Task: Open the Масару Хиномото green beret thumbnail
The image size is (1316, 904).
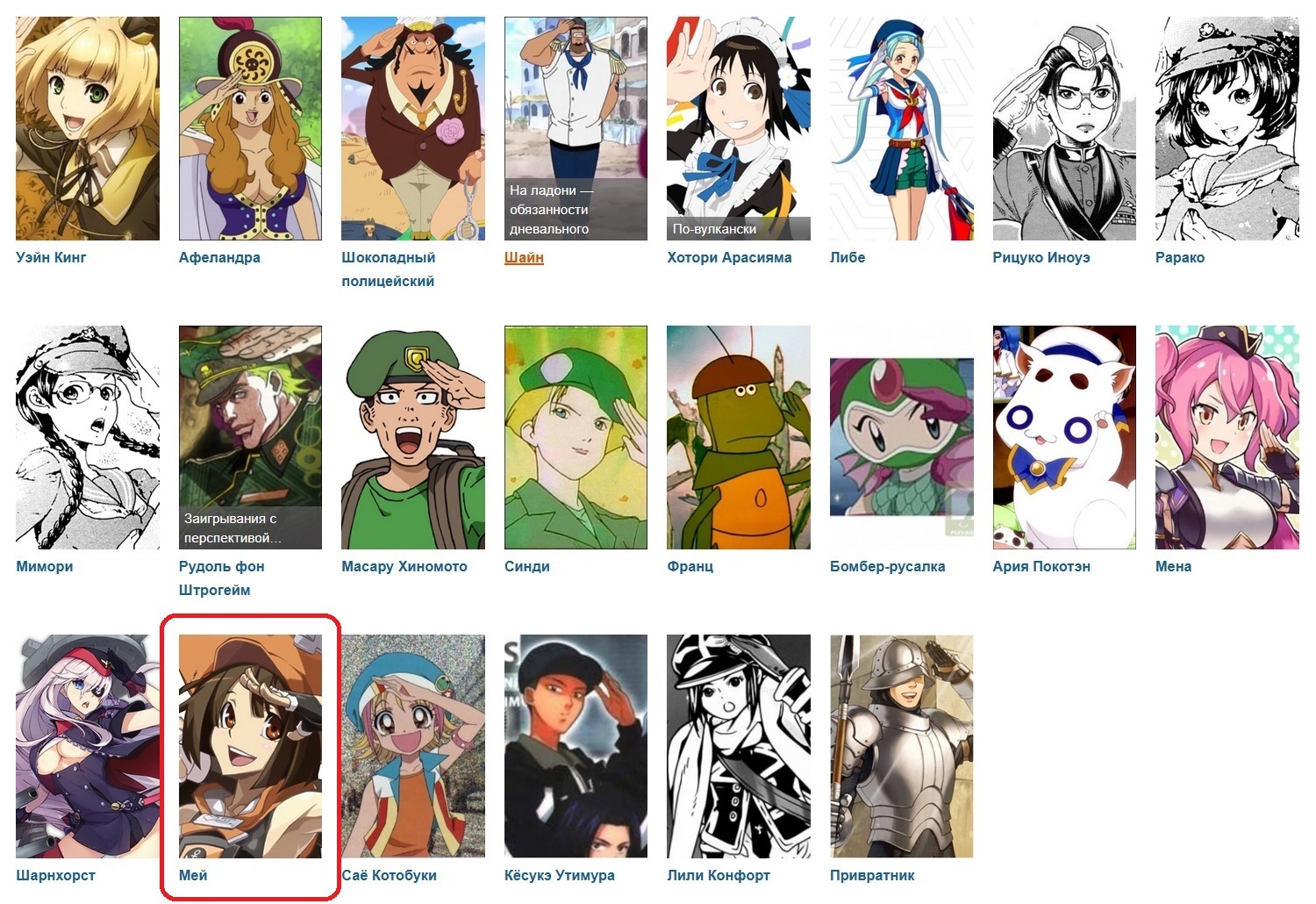Action: click(x=412, y=437)
